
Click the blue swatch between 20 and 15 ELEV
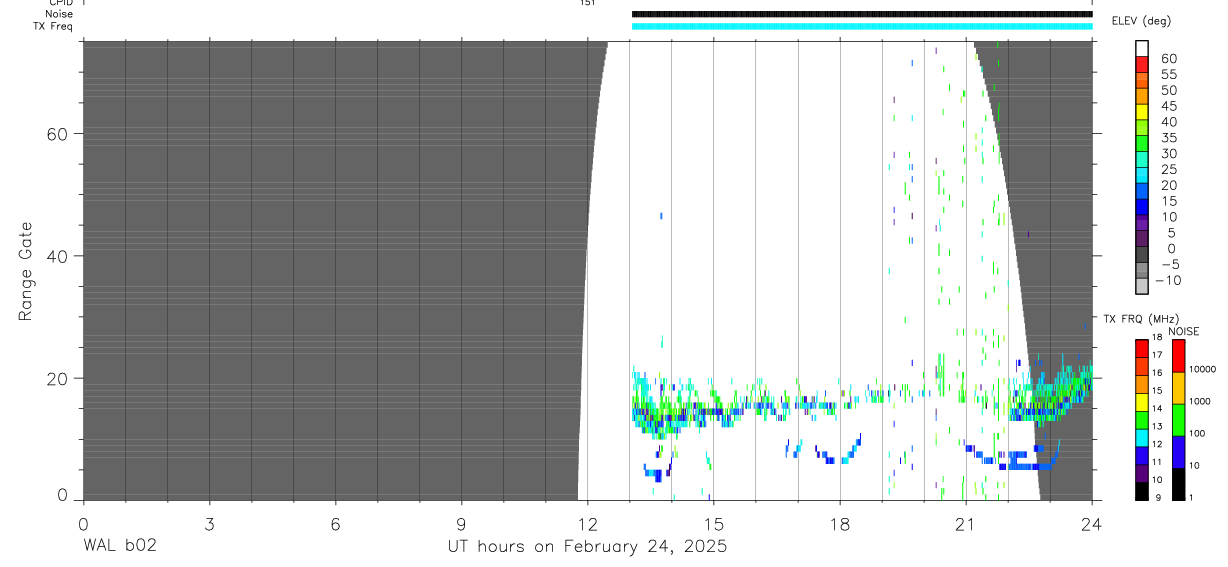[1143, 192]
